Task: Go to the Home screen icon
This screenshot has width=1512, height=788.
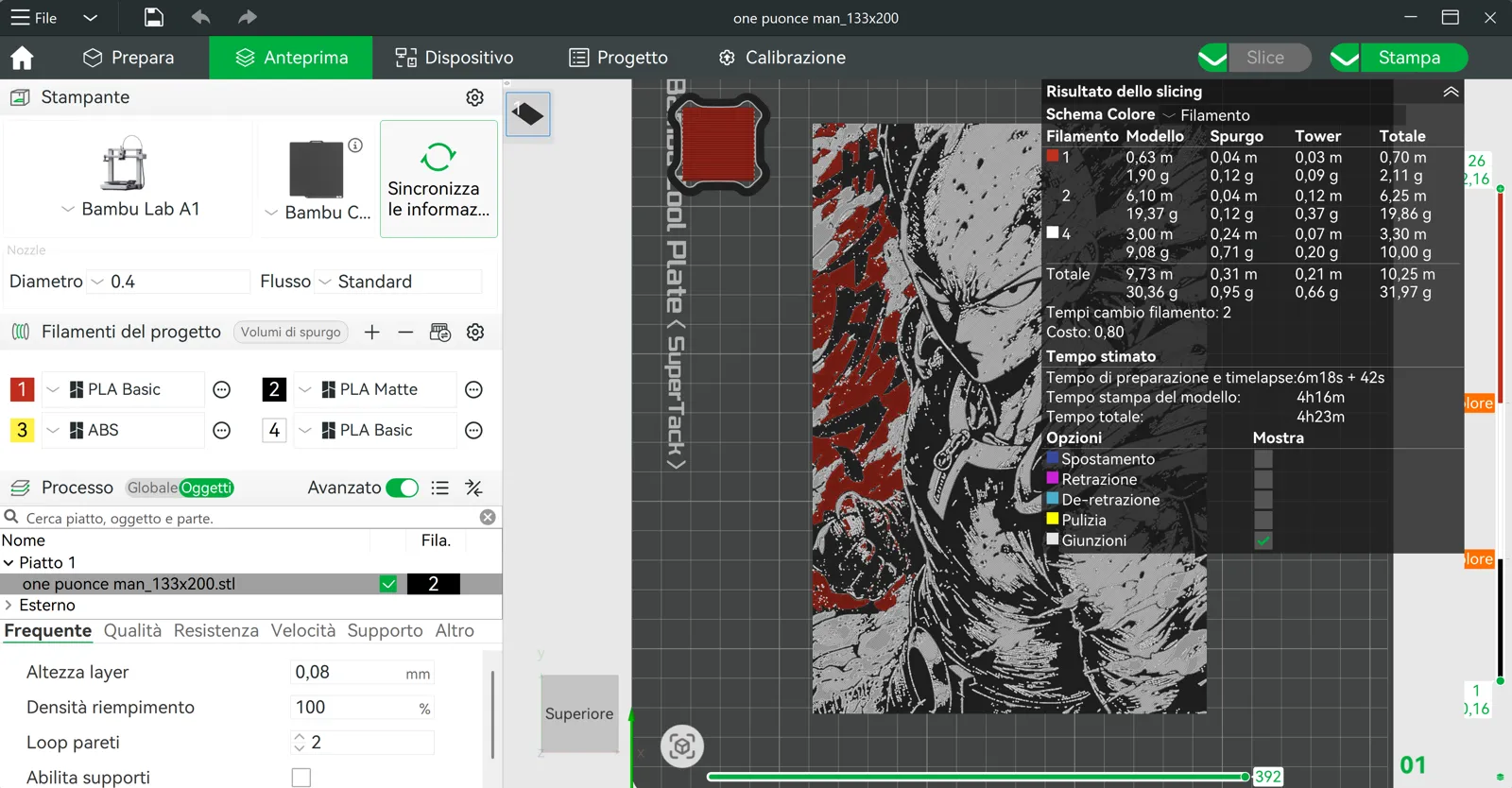Action: point(22,58)
